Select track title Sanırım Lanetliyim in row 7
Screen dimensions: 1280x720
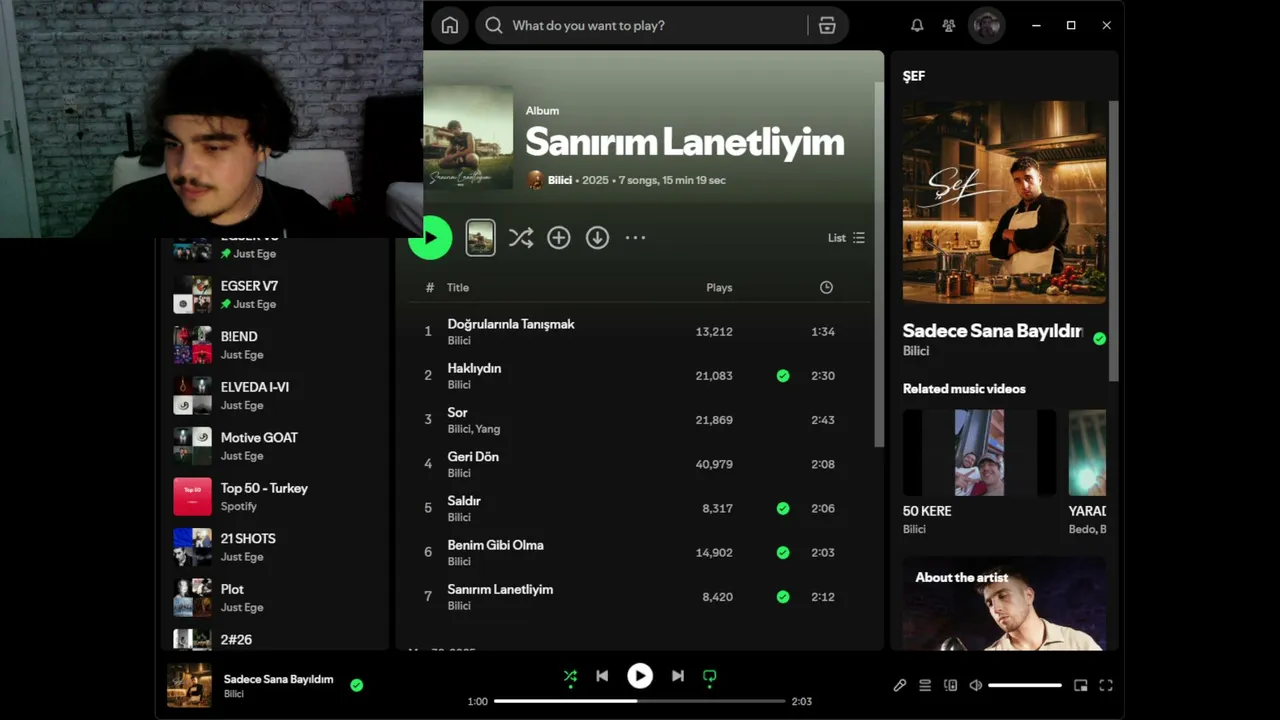coord(500,590)
